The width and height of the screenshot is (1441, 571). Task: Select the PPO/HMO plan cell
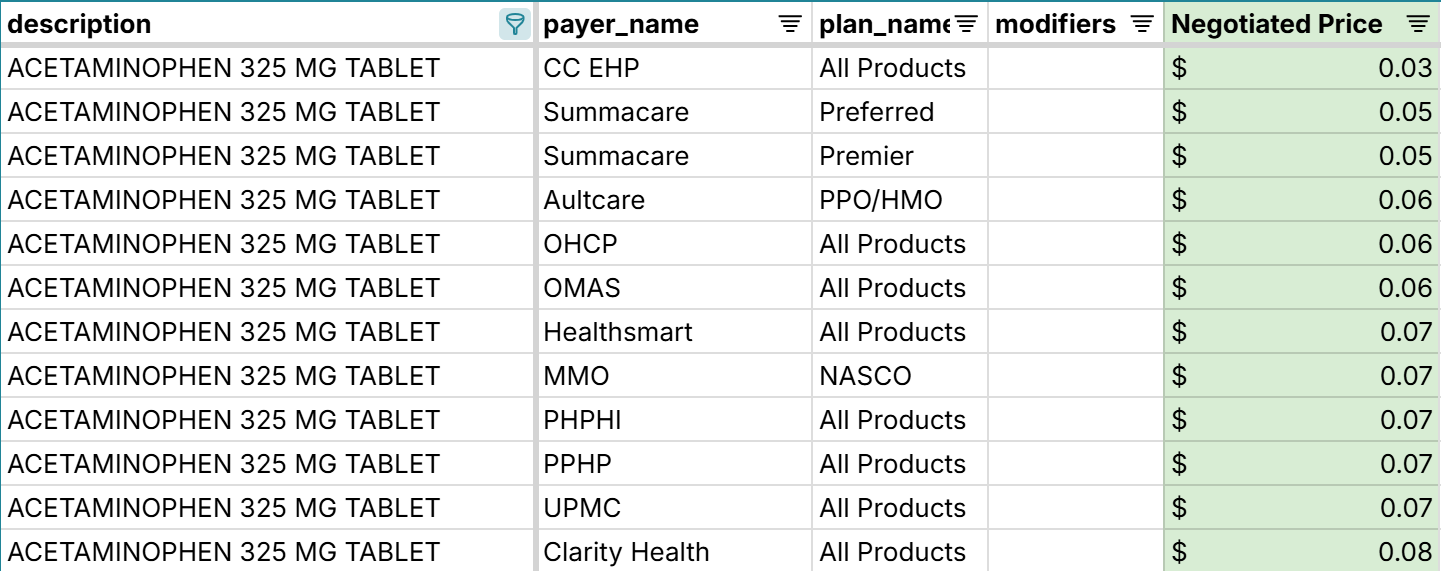881,200
